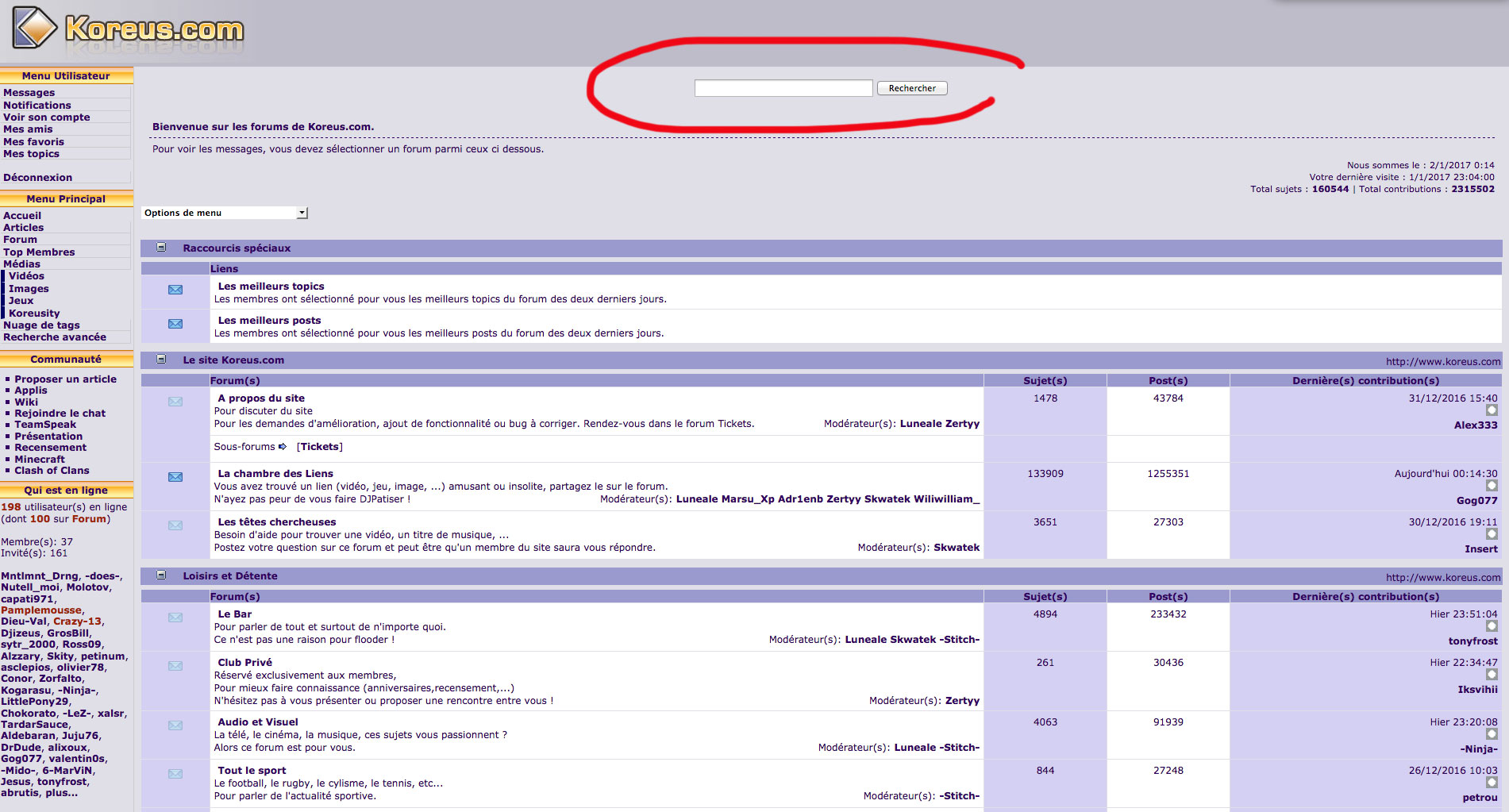
Task: Open the Tickets sub-forum link
Action: [320, 447]
